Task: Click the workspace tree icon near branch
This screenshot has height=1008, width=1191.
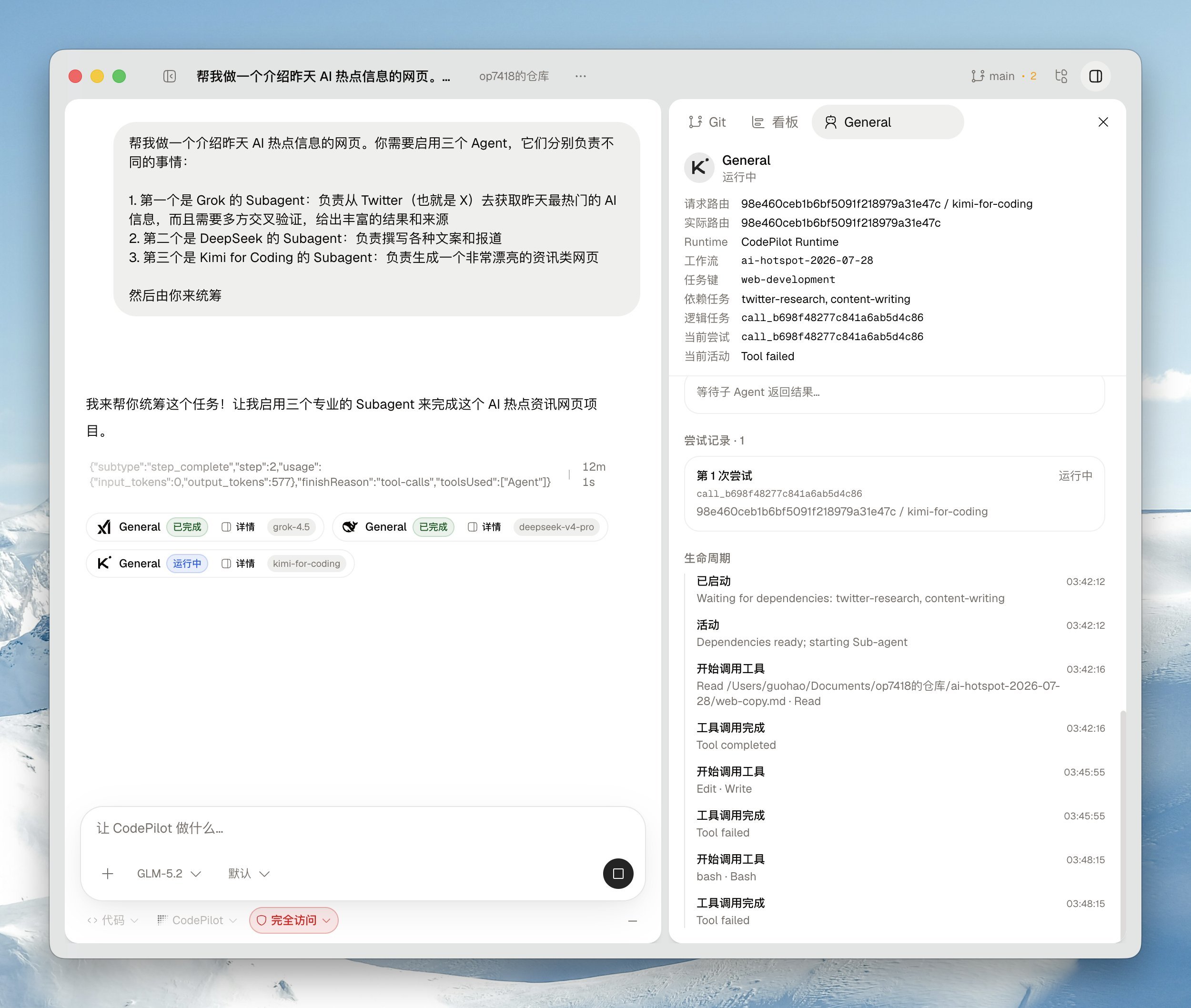Action: coord(1061,76)
